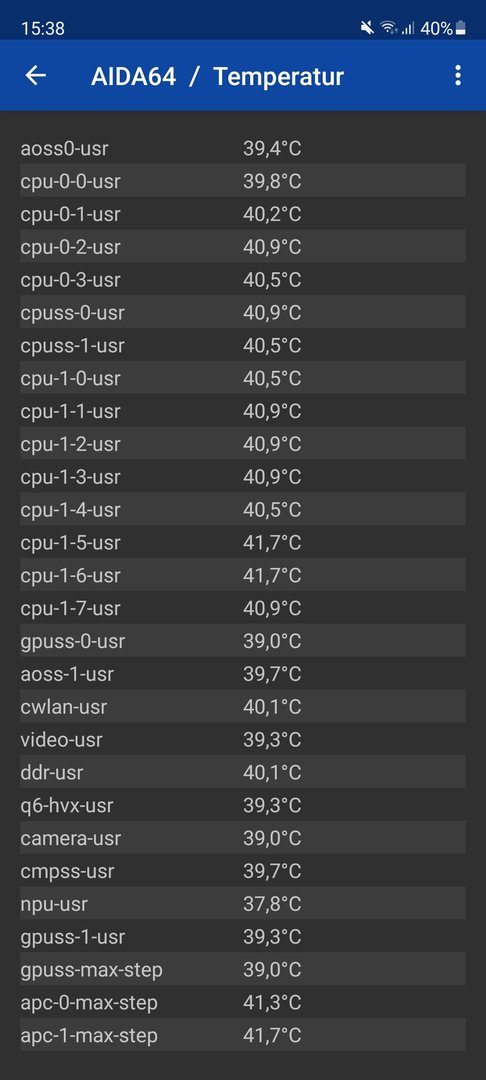The width and height of the screenshot is (486, 1080).
Task: Tap the battery icon in status bar
Action: click(x=461, y=28)
